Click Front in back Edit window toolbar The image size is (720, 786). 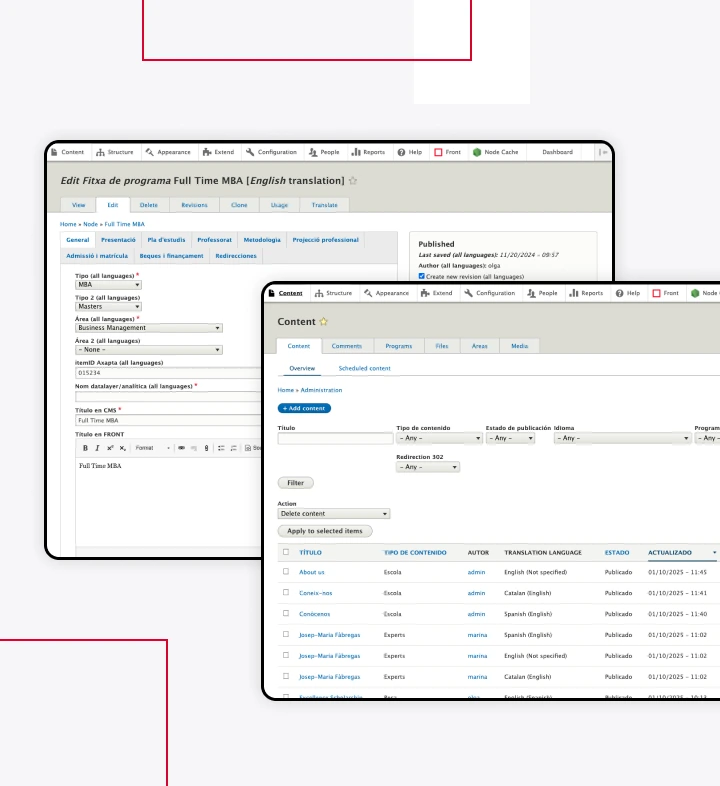[x=447, y=152]
